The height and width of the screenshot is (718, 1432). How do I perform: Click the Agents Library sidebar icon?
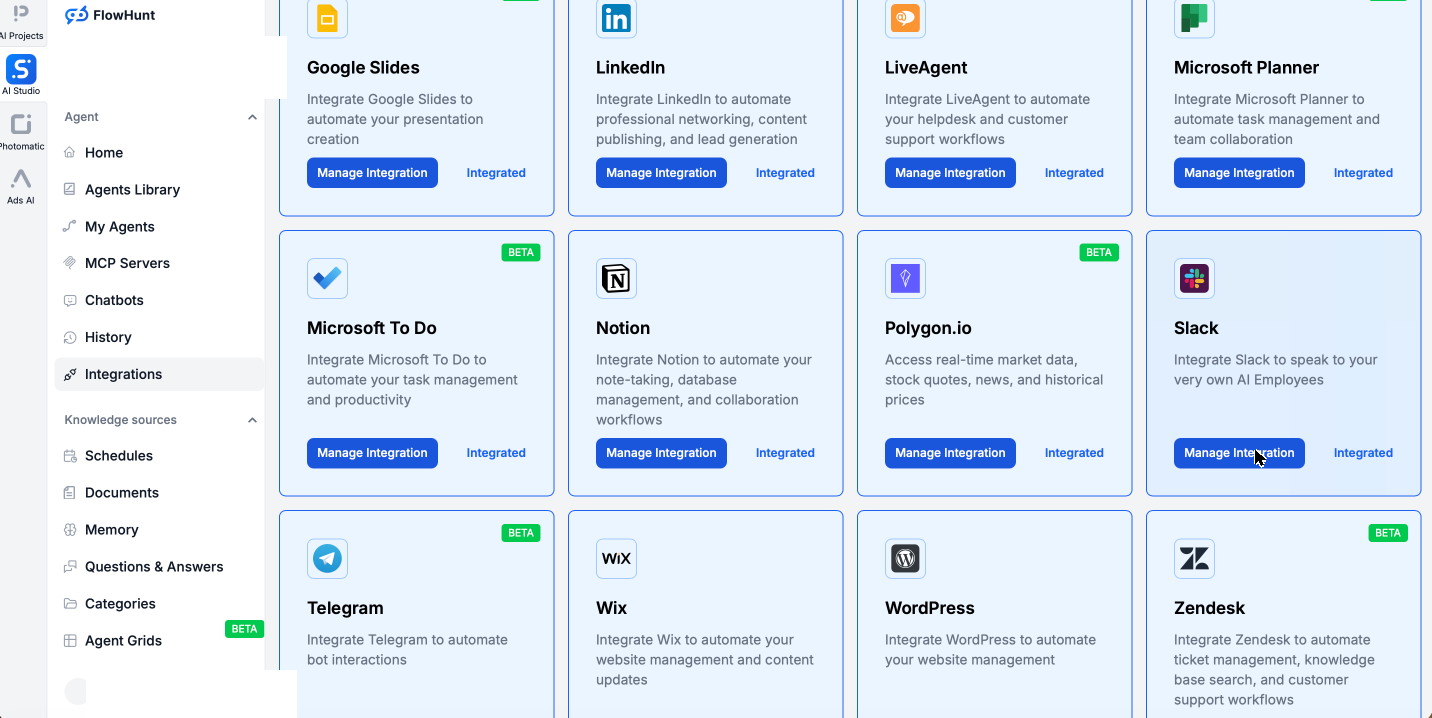click(70, 190)
